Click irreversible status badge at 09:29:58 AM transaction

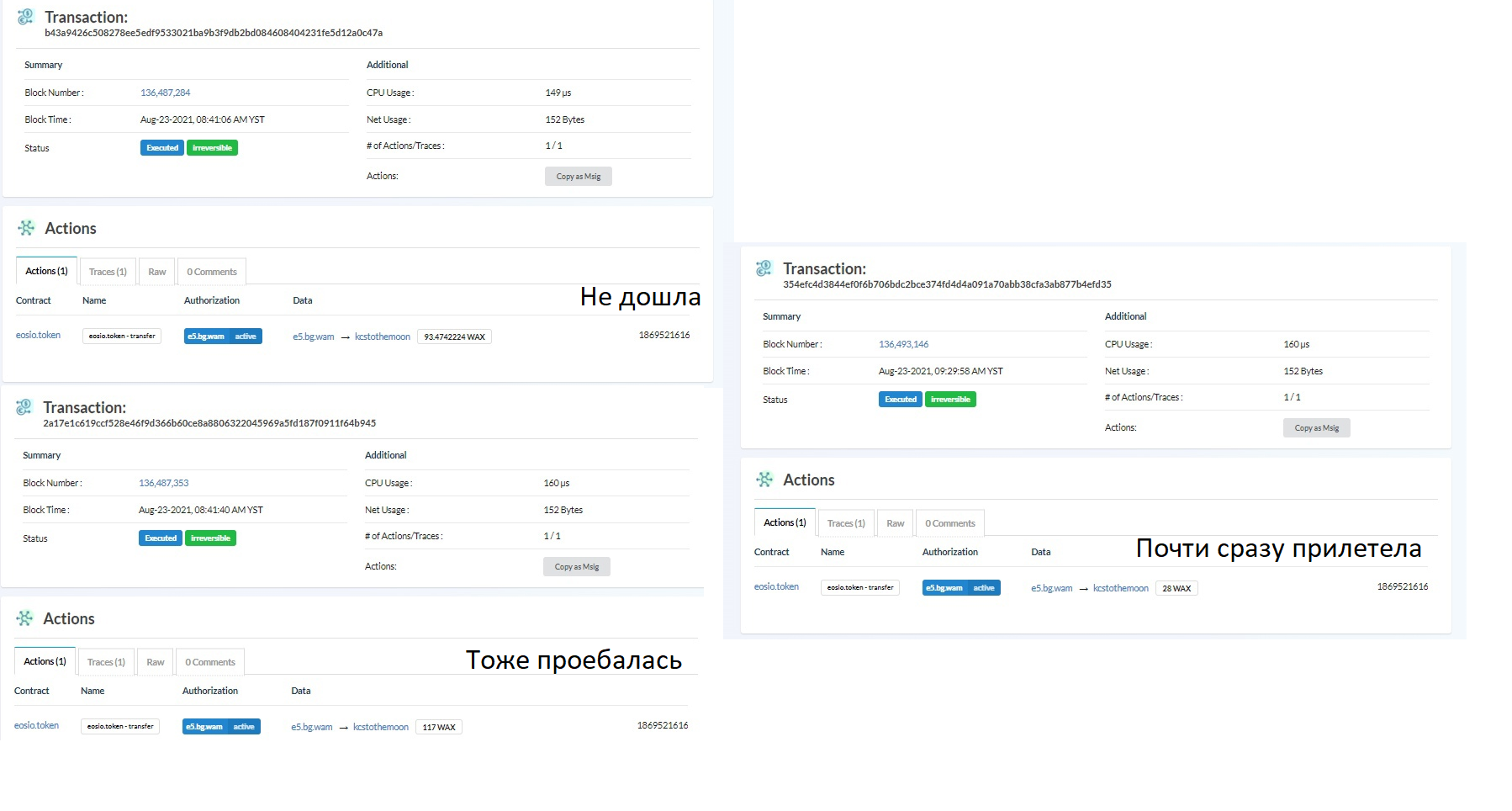point(950,399)
